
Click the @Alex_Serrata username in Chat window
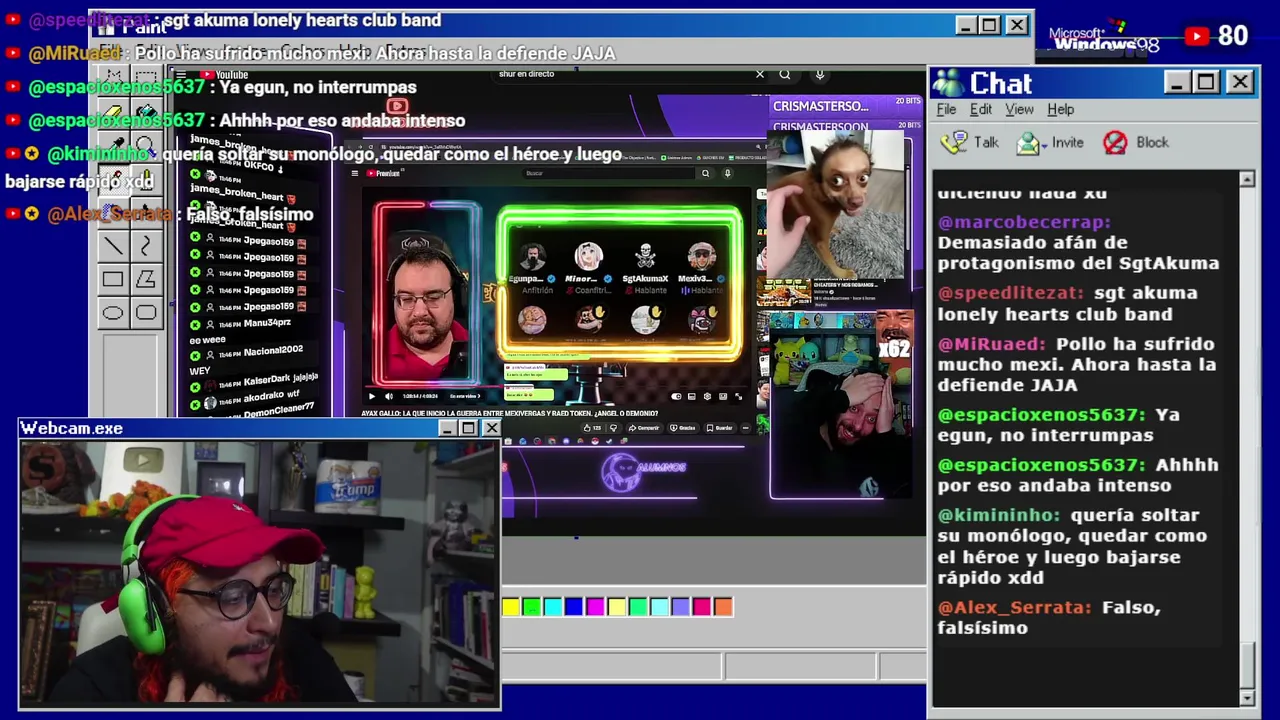click(x=1014, y=607)
